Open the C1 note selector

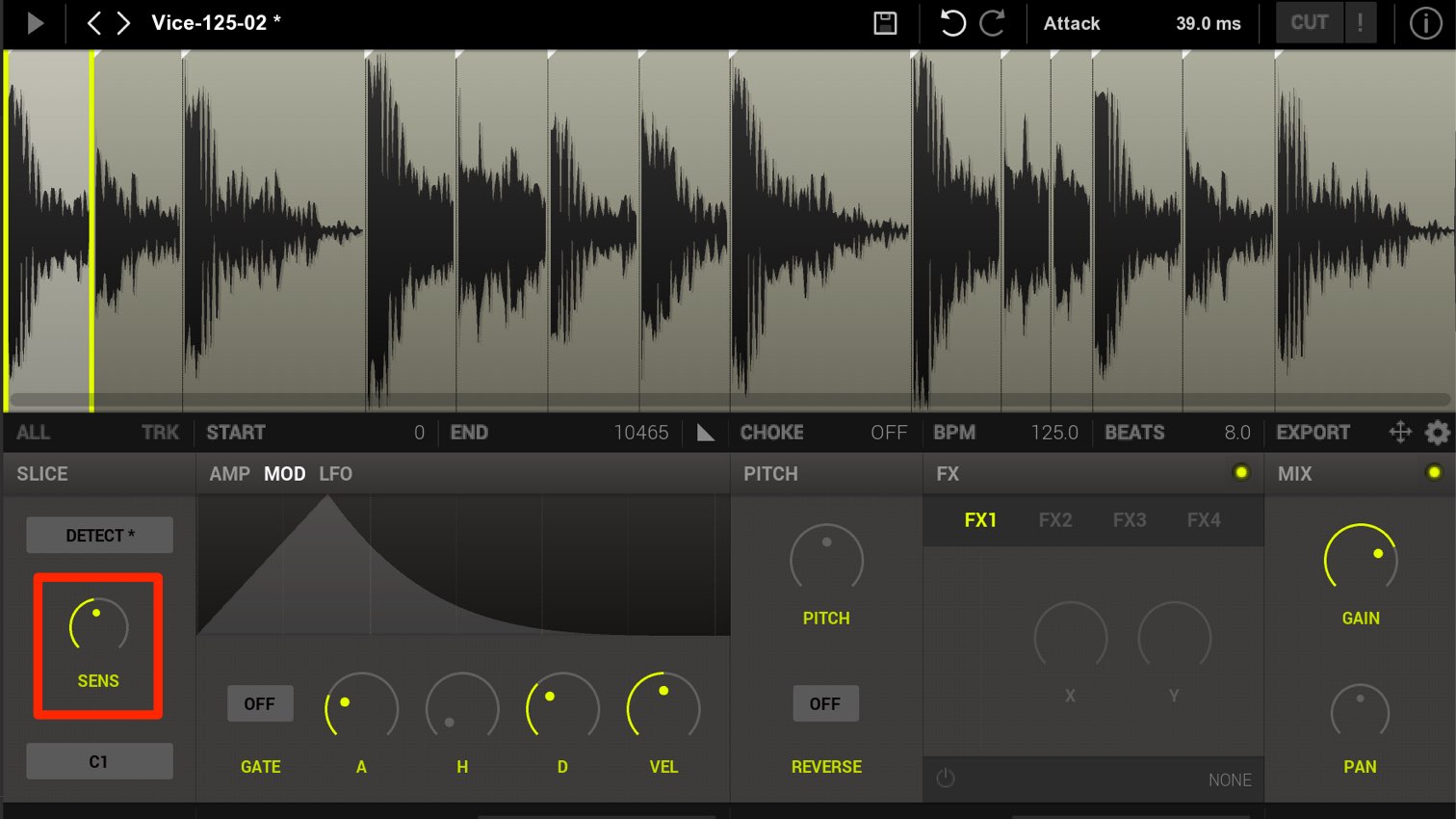tap(99, 761)
